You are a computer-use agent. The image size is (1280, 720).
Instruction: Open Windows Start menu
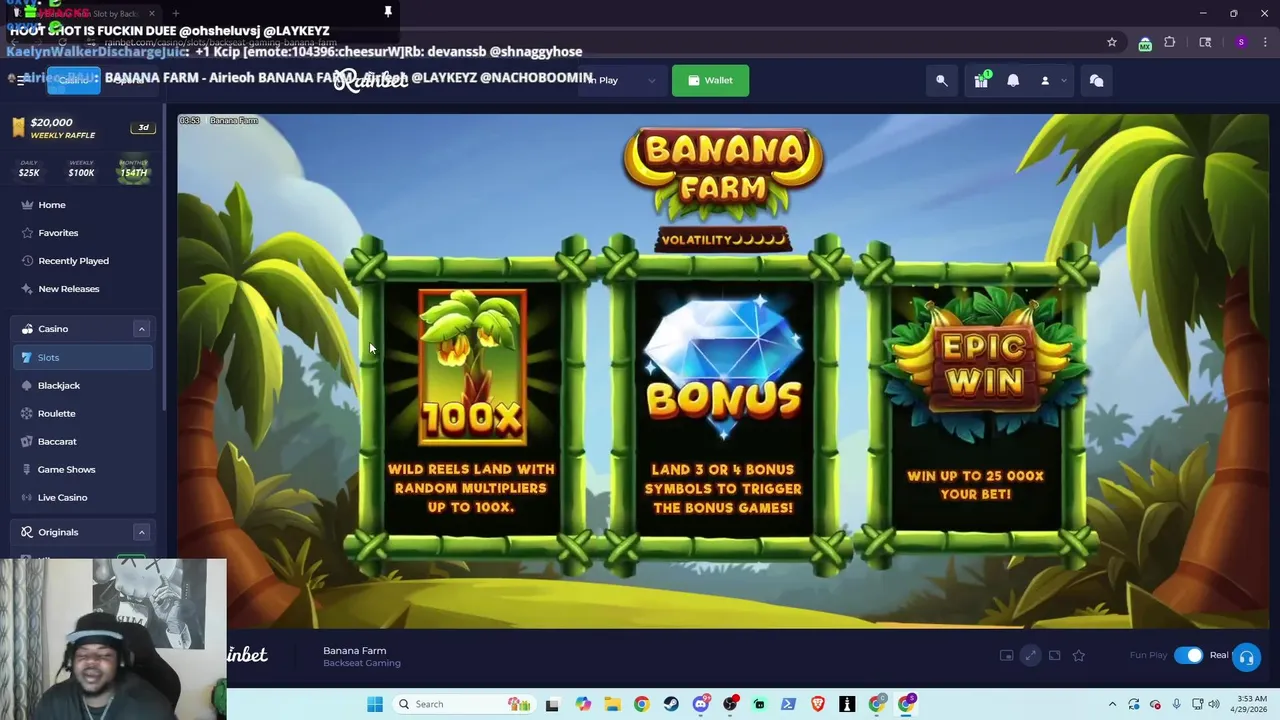pyautogui.click(x=374, y=704)
